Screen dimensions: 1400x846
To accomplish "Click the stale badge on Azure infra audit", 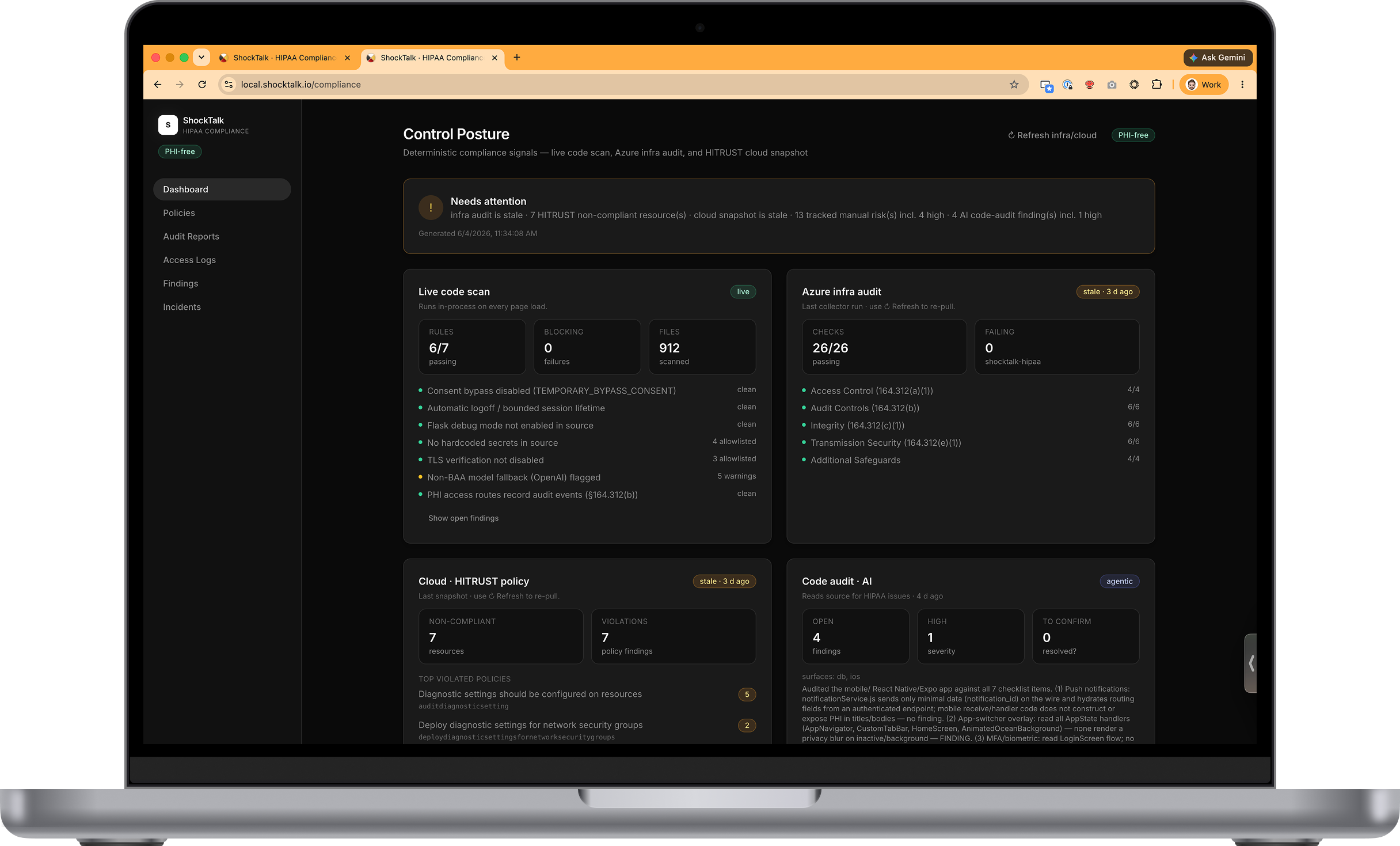I will [1108, 292].
